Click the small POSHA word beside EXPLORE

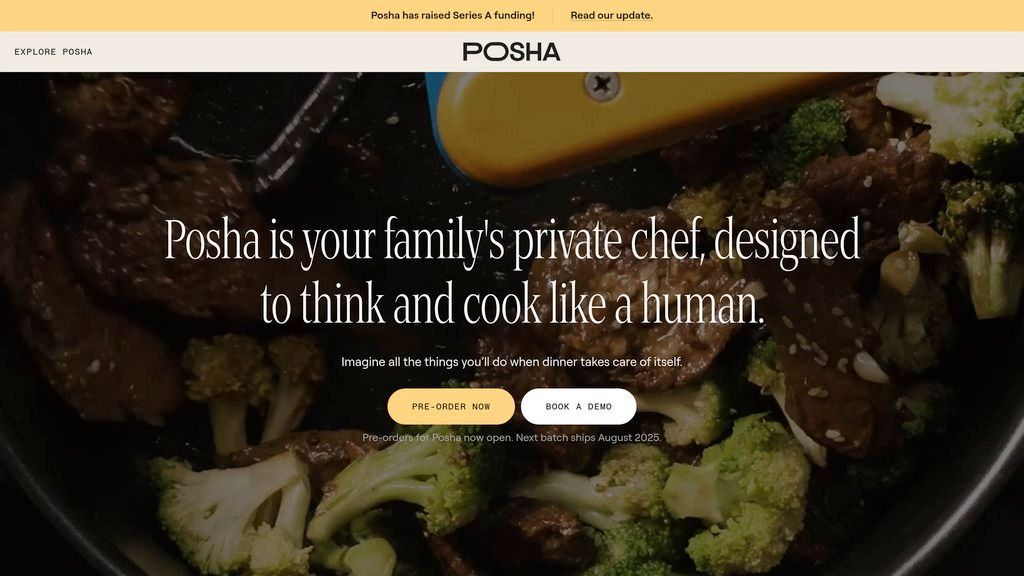tap(78, 52)
